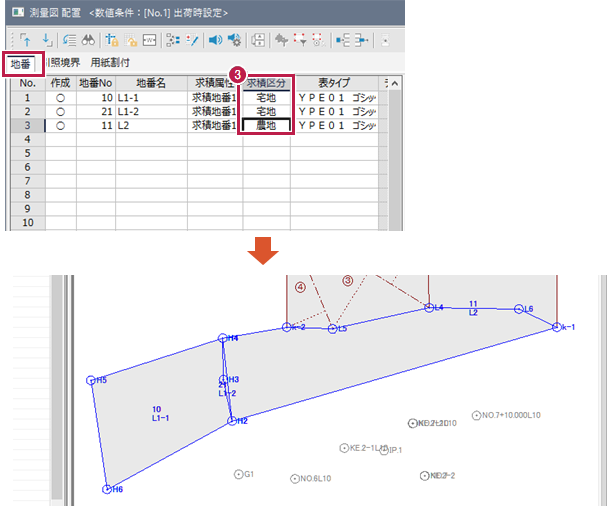Viewport: 607px width, 506px height.
Task: Click the speaker with gear settings icon
Action: coord(234,41)
